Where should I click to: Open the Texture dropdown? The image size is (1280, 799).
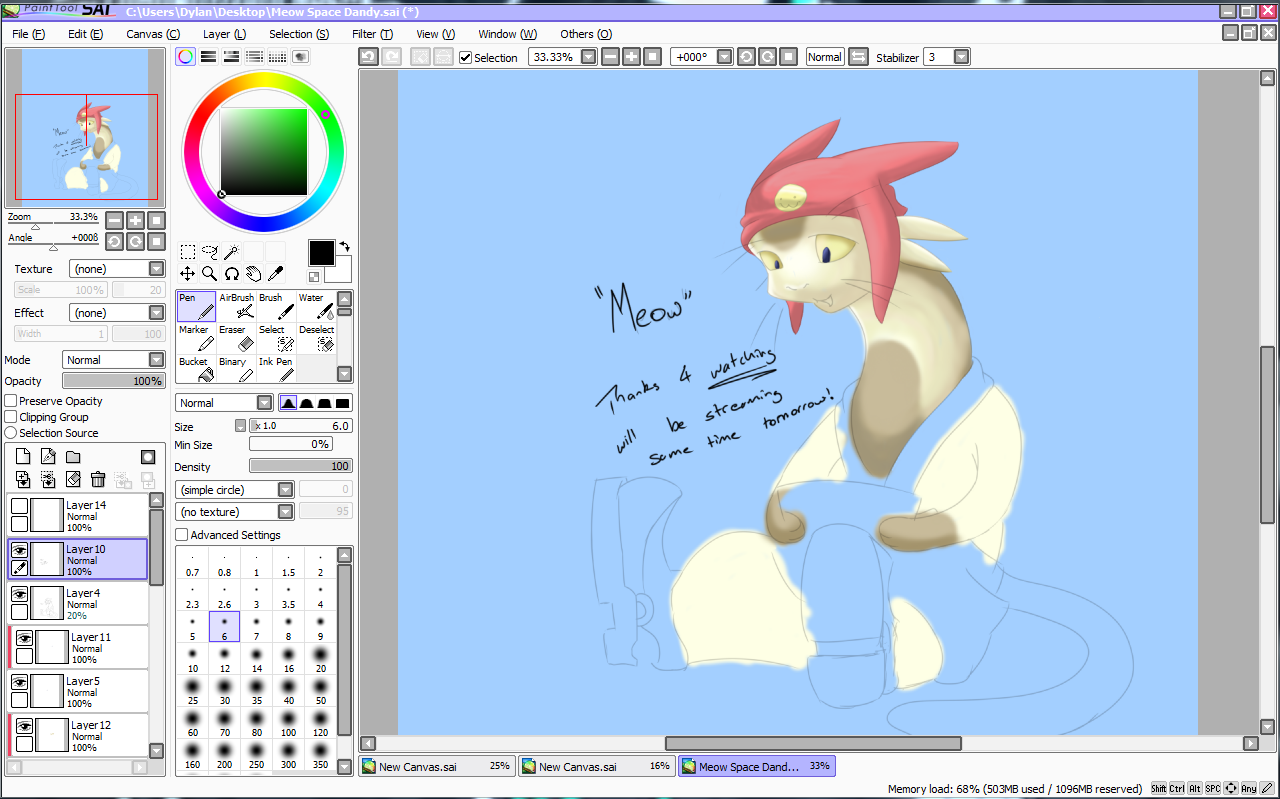(x=156, y=269)
